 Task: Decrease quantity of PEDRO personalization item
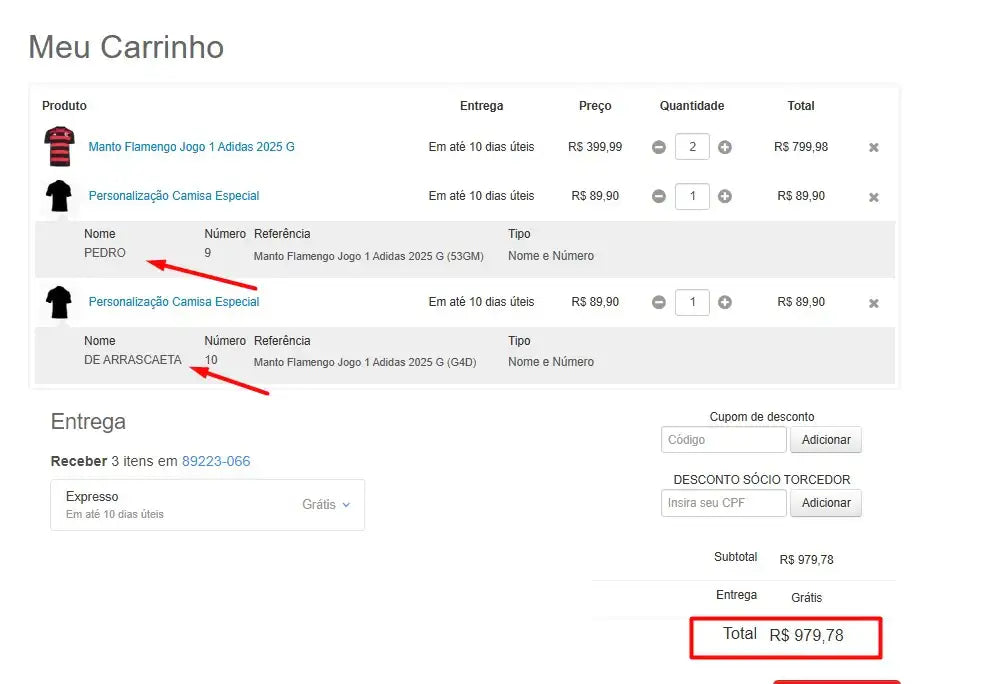pos(658,196)
